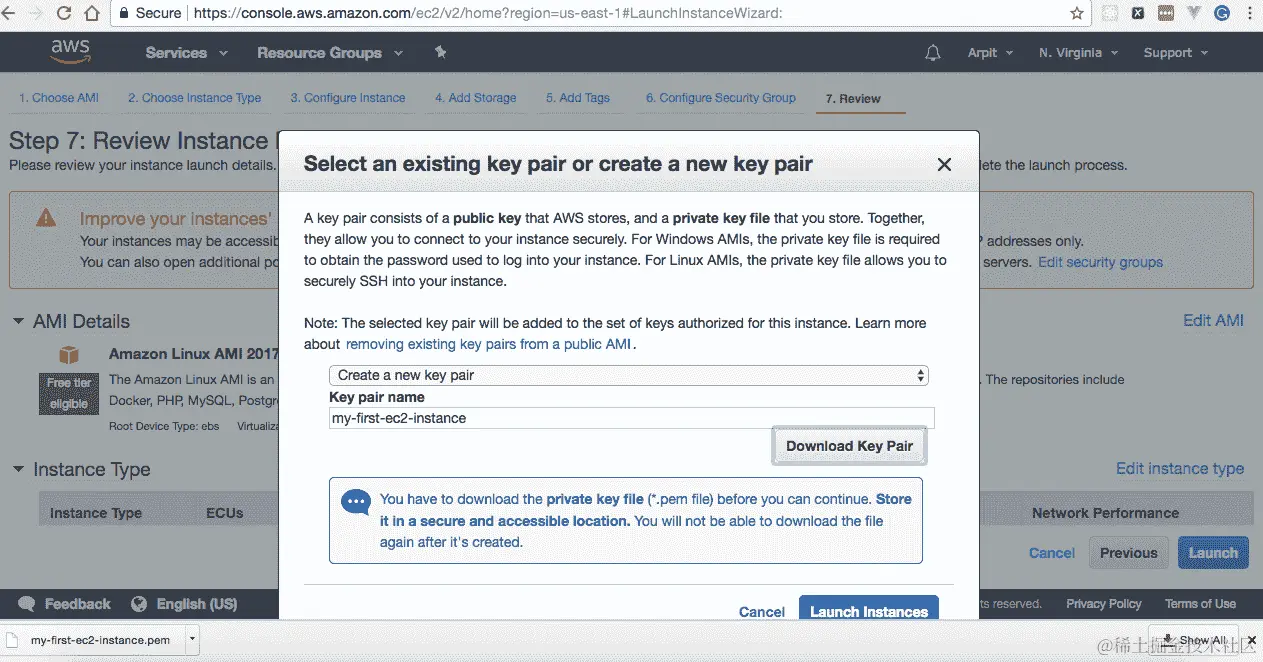The height and width of the screenshot is (662, 1263).
Task: Go to the Choose Instance Type step
Action: point(194,98)
